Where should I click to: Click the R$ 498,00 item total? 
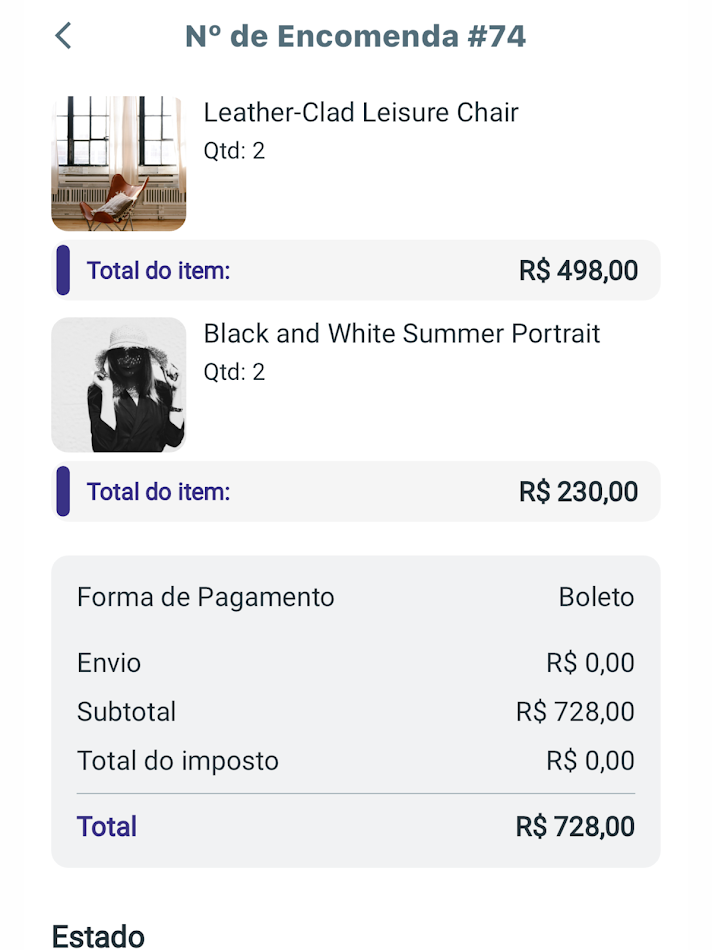point(578,270)
